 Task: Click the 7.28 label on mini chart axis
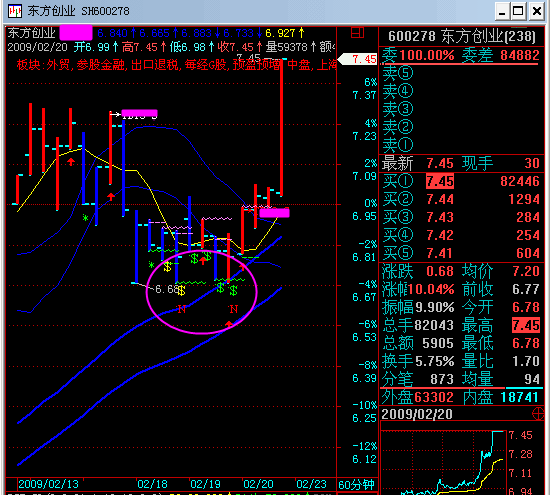coord(521,454)
